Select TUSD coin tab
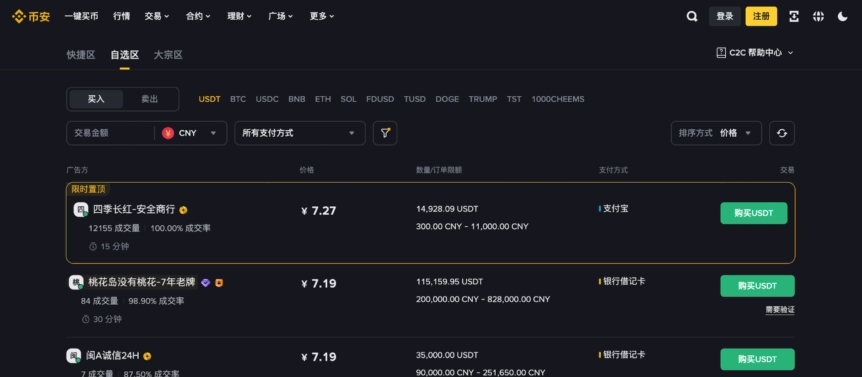Viewport: 862px width, 377px height. coord(415,99)
